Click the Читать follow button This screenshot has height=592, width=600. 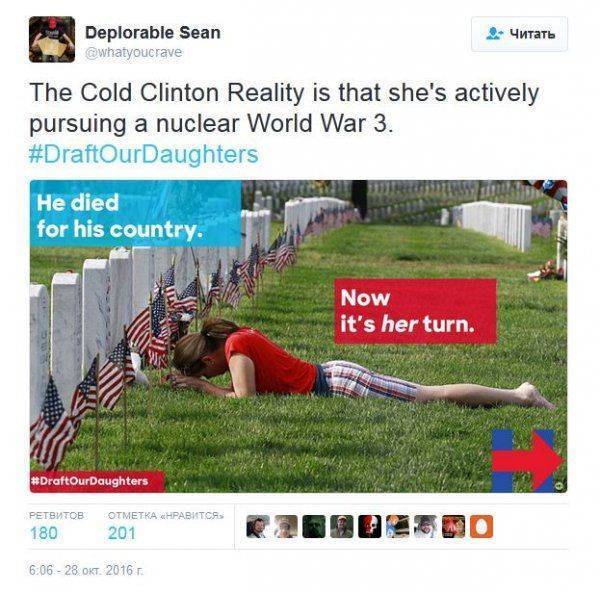click(519, 34)
